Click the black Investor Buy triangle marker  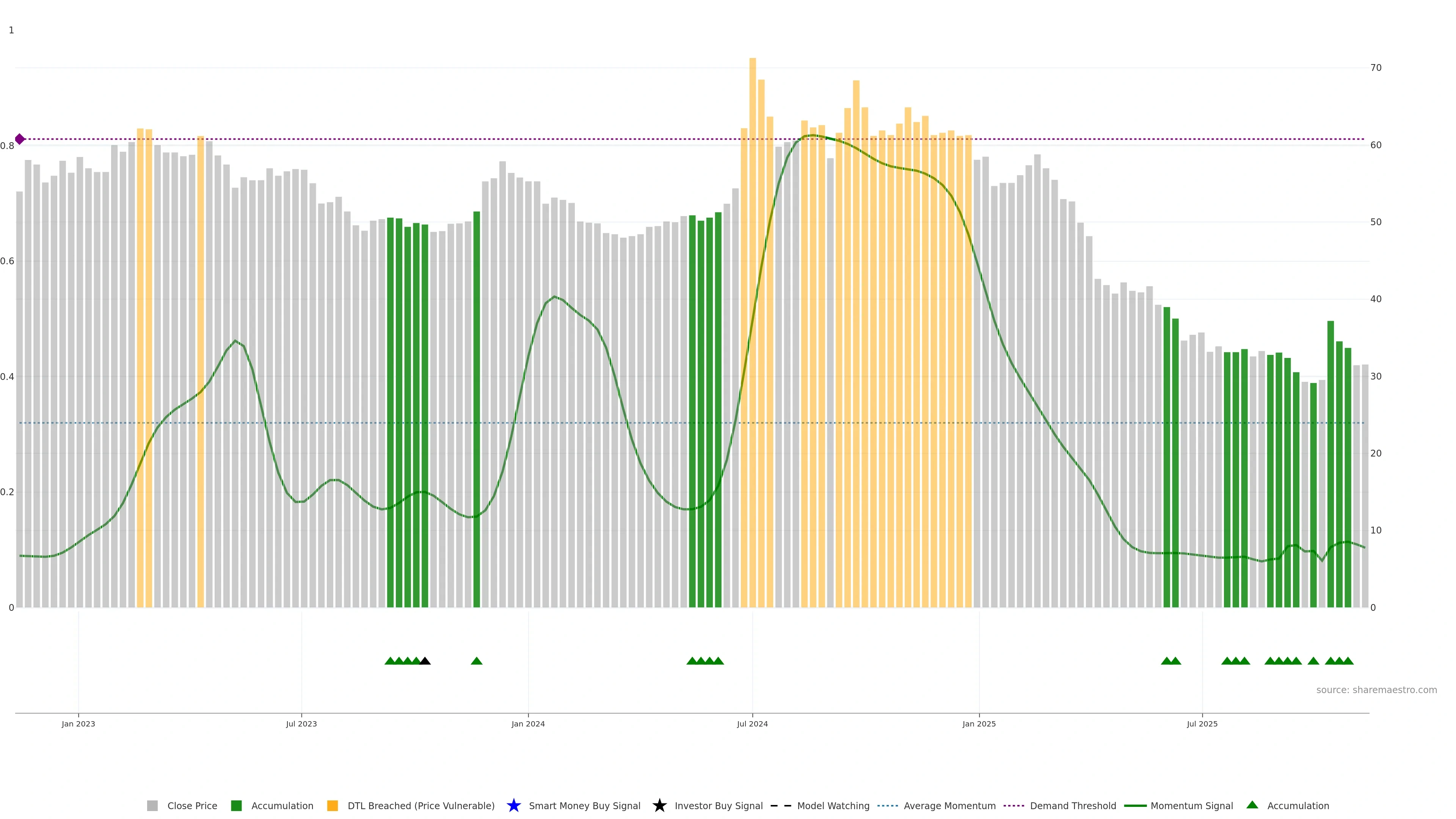tap(425, 661)
